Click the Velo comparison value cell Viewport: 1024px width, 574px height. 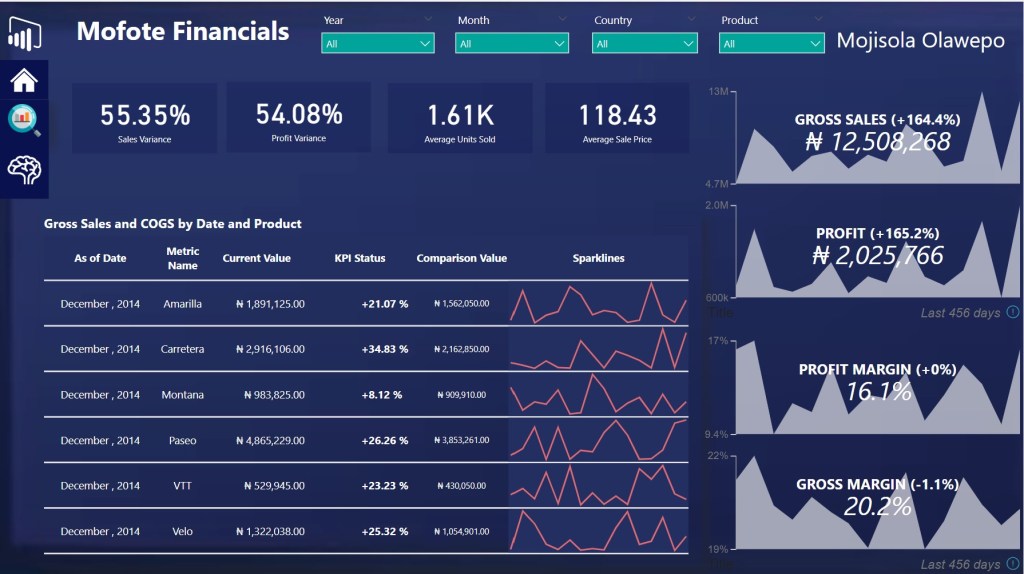click(x=462, y=531)
